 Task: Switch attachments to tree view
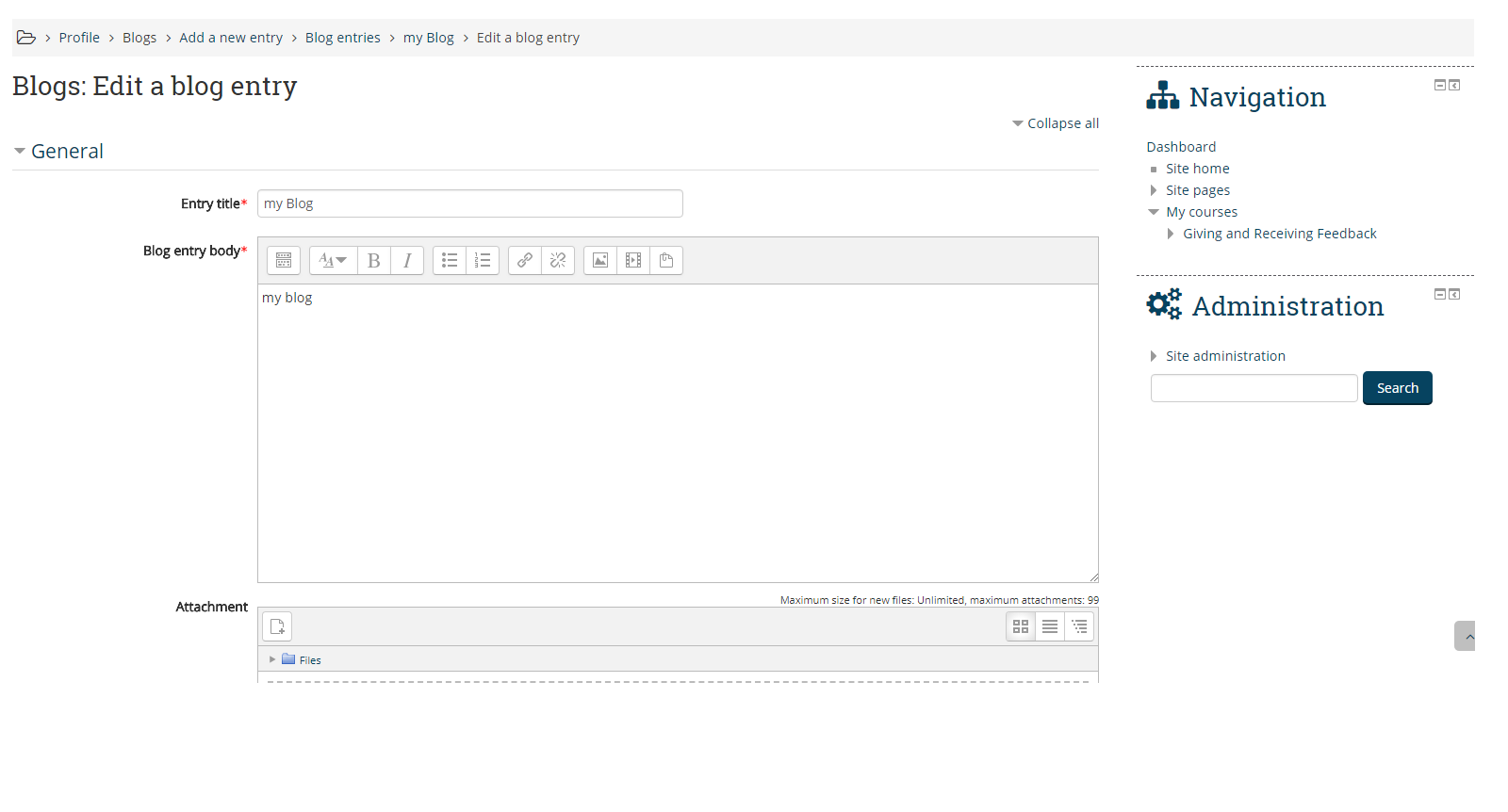[1079, 626]
